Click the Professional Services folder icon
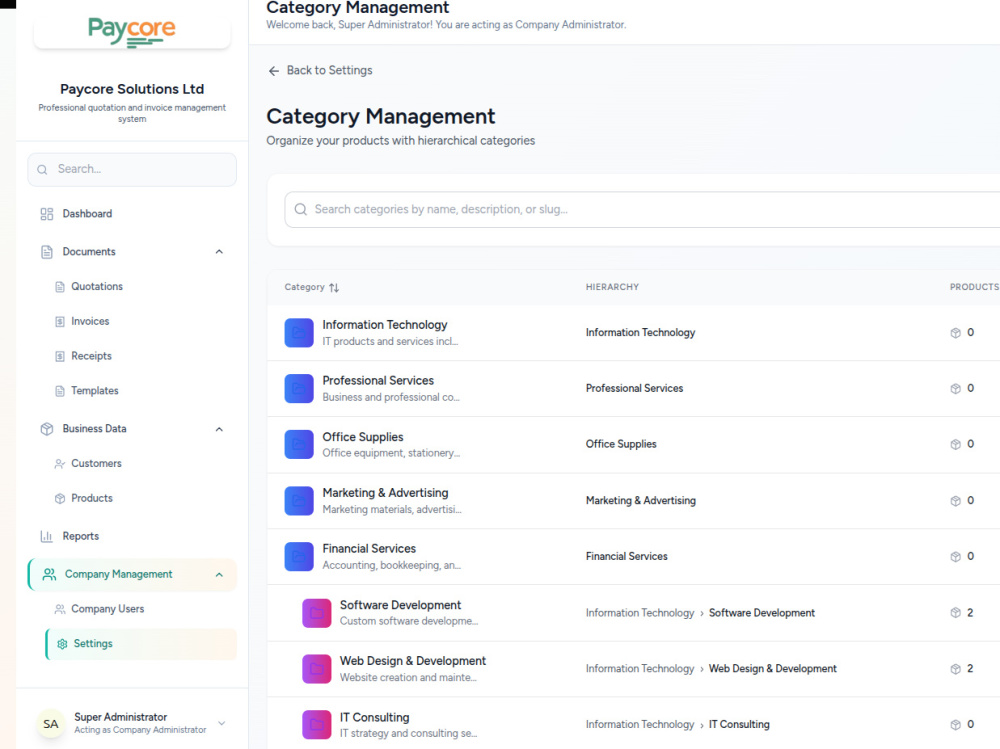 click(298, 389)
